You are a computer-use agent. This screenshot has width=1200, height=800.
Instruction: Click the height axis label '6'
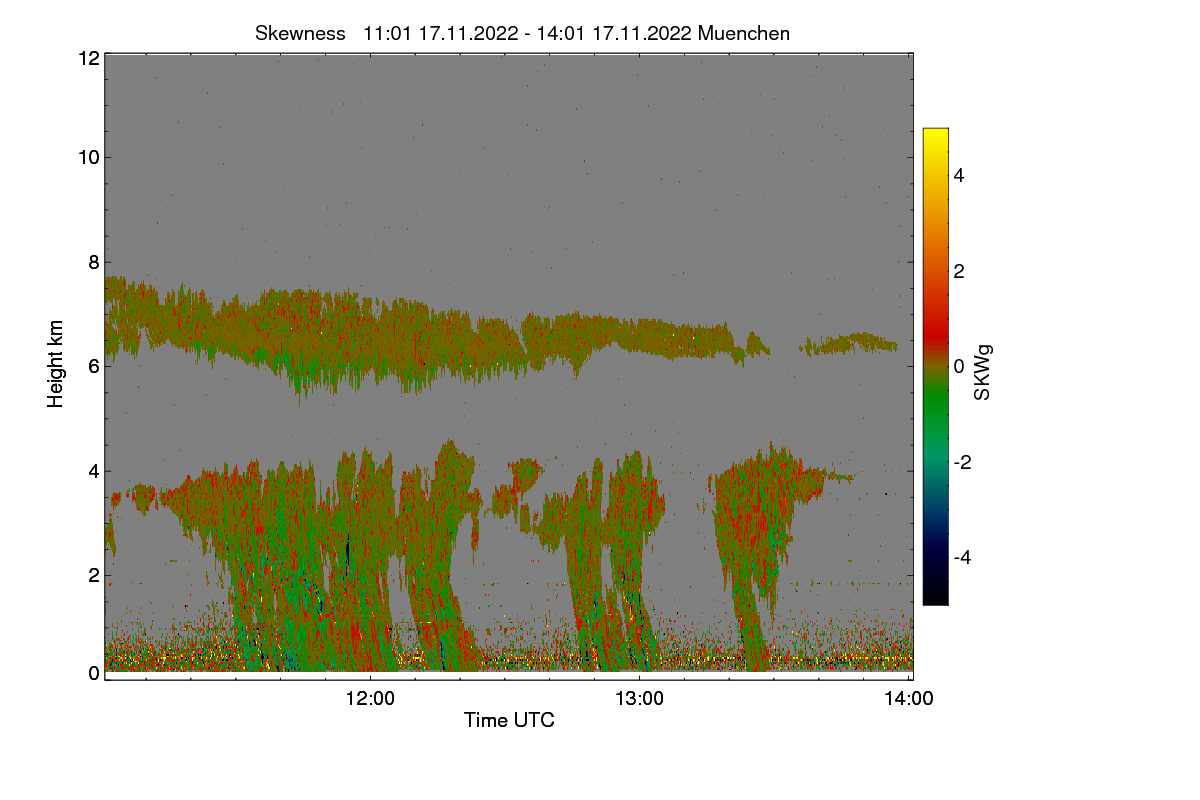click(x=93, y=366)
